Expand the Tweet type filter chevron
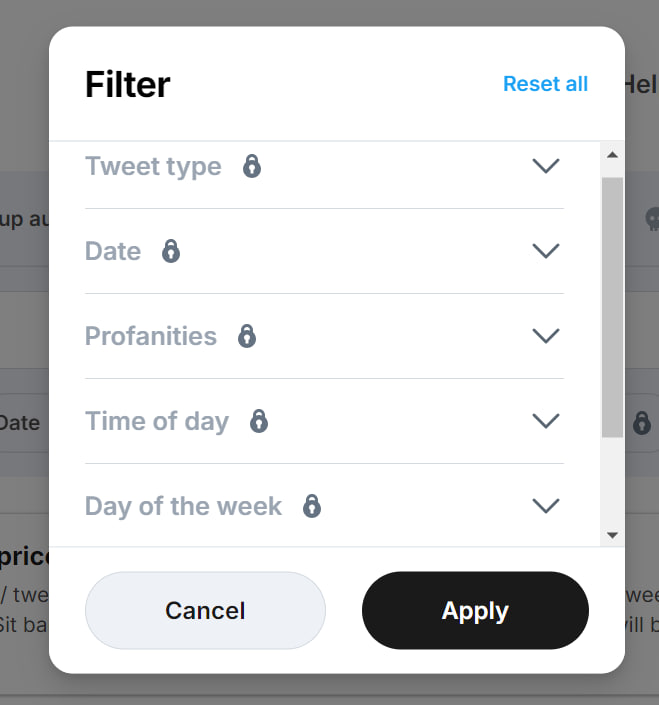Screen dimensions: 659x705 545,166
